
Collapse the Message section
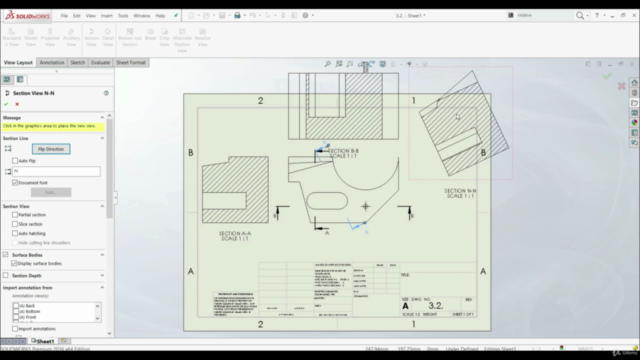[x=102, y=118]
